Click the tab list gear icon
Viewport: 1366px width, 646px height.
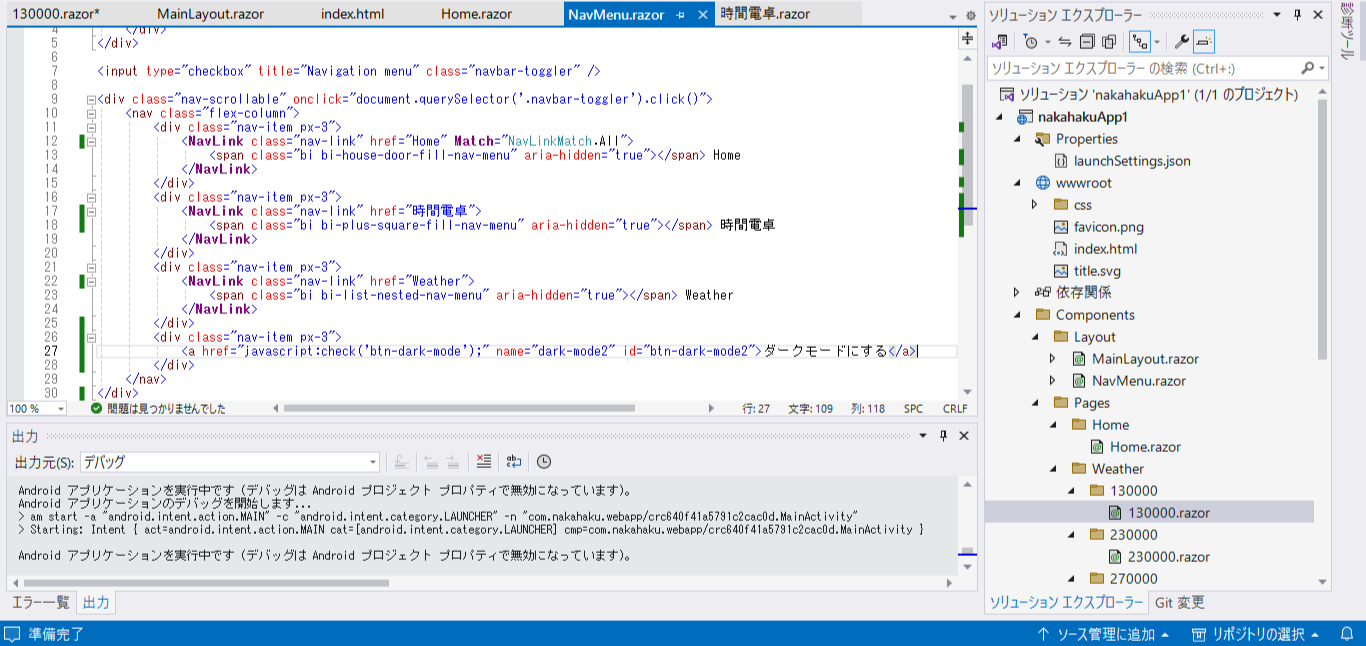(969, 15)
